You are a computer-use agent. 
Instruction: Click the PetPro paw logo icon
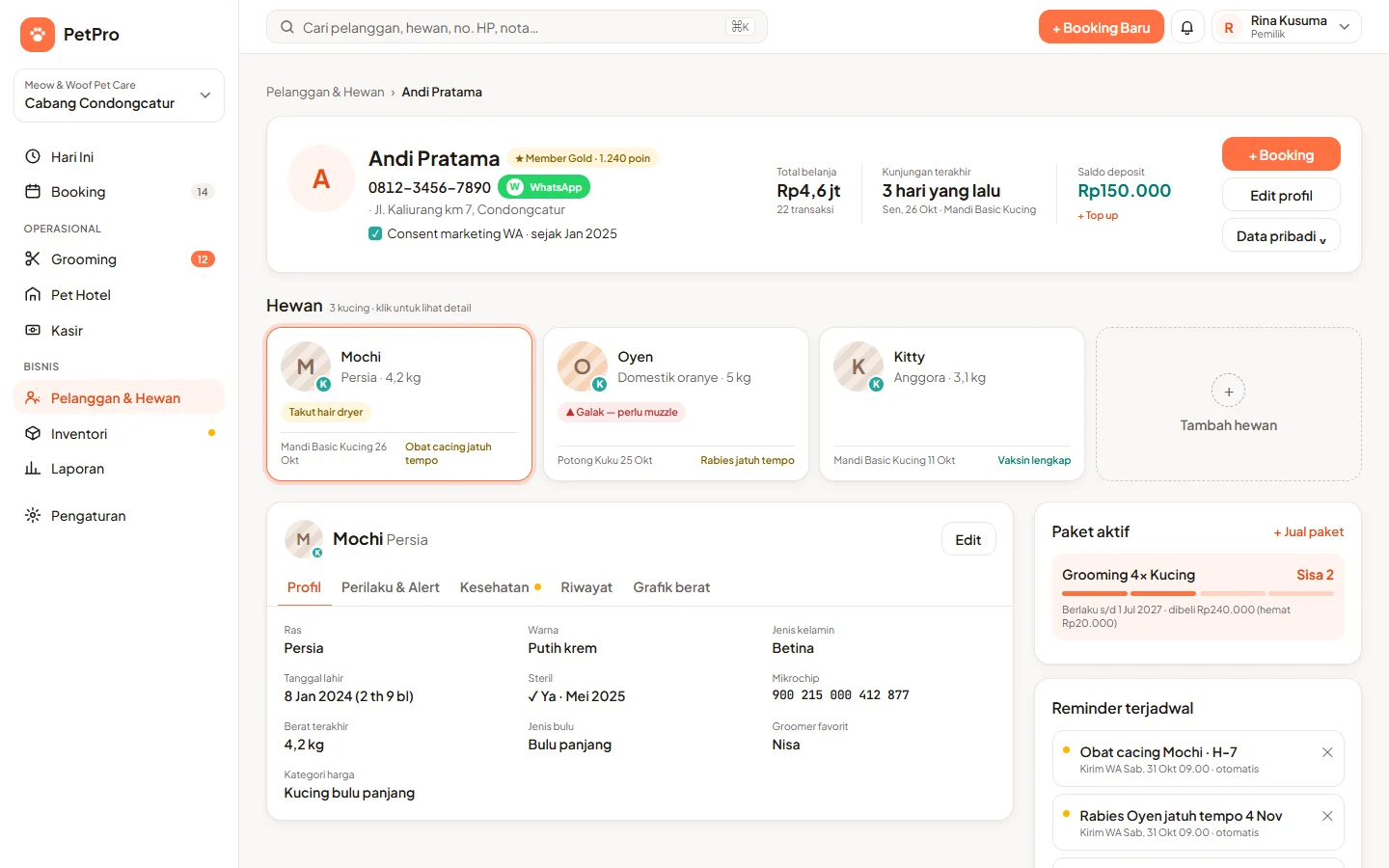(x=37, y=35)
